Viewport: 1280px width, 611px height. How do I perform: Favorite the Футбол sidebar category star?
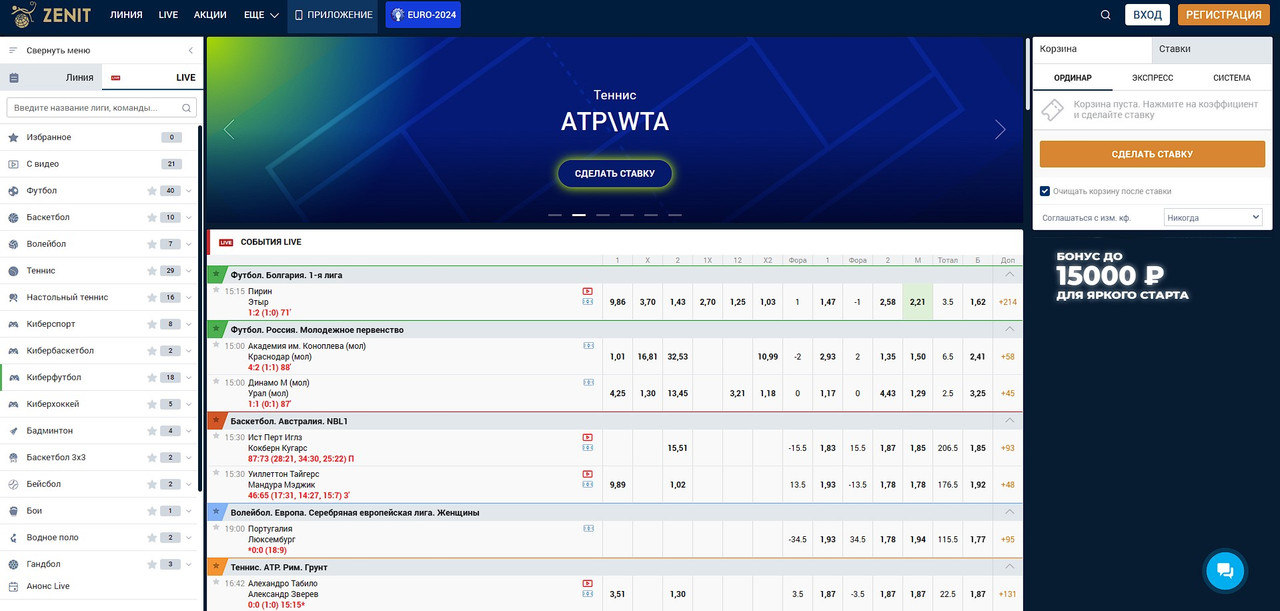(152, 191)
